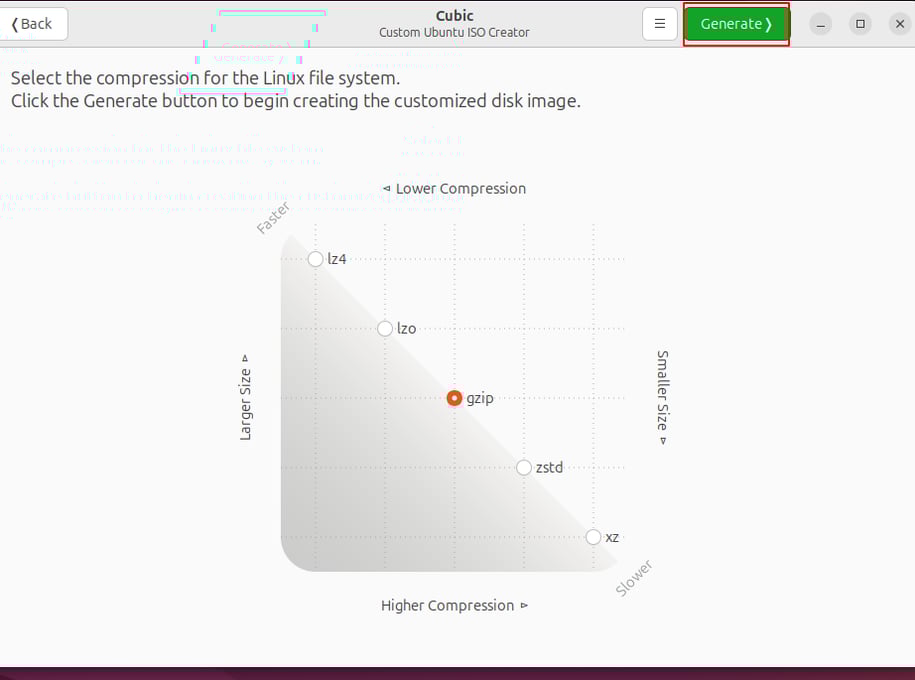Click the Lower Compression axis label

pos(460,189)
